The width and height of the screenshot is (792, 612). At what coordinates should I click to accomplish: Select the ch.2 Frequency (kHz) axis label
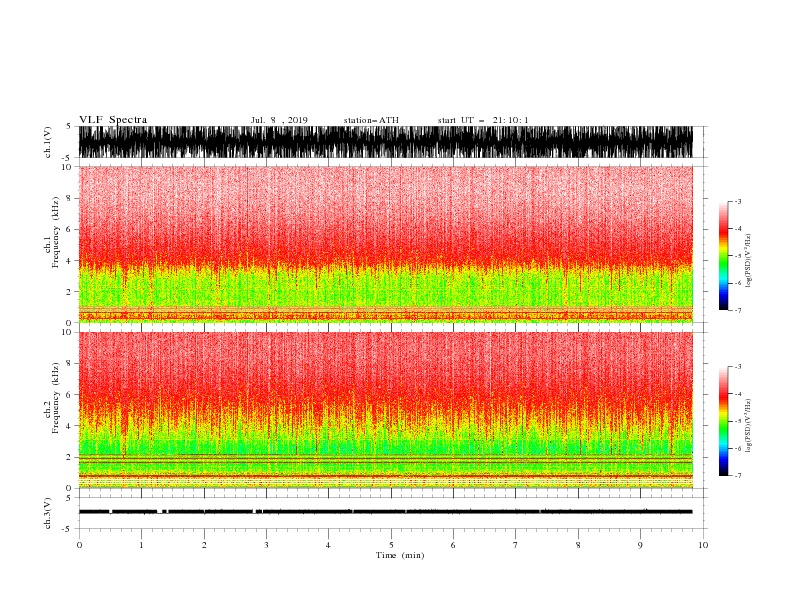pos(52,397)
